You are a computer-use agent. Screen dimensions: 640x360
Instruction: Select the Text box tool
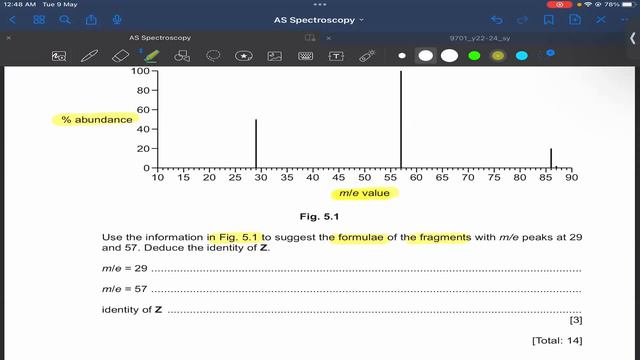[336, 56]
